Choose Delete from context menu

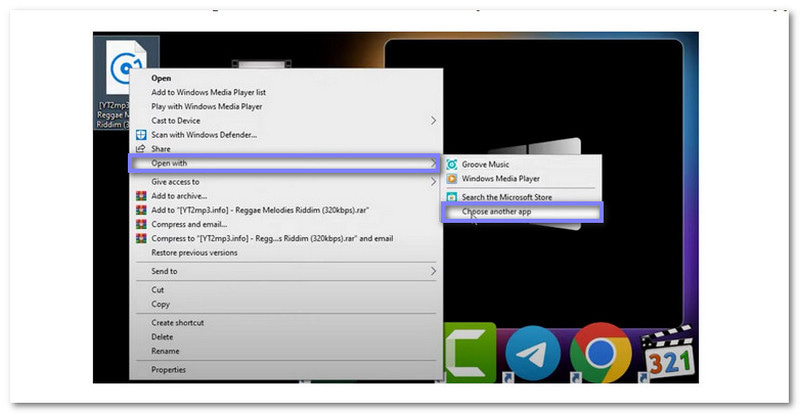coord(162,337)
